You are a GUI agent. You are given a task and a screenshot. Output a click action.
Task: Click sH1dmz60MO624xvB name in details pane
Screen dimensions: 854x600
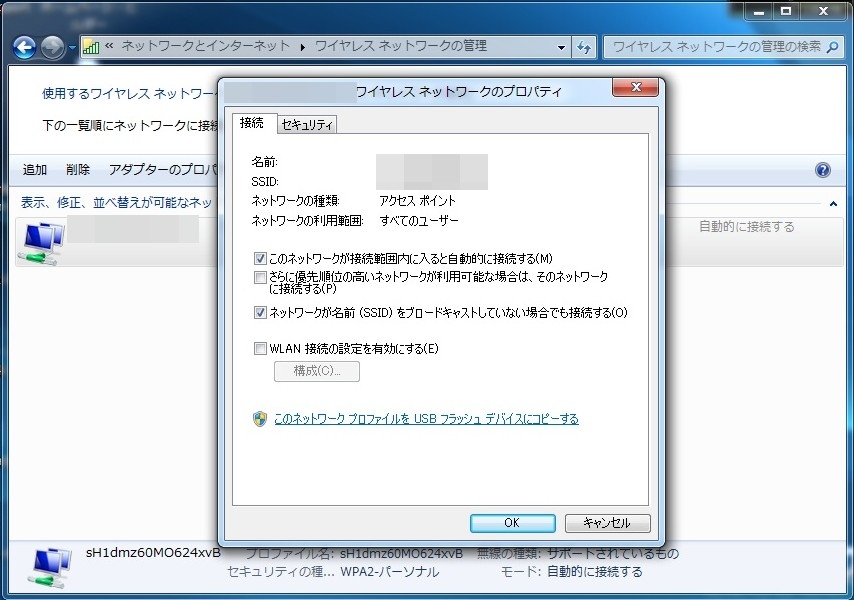point(153,553)
